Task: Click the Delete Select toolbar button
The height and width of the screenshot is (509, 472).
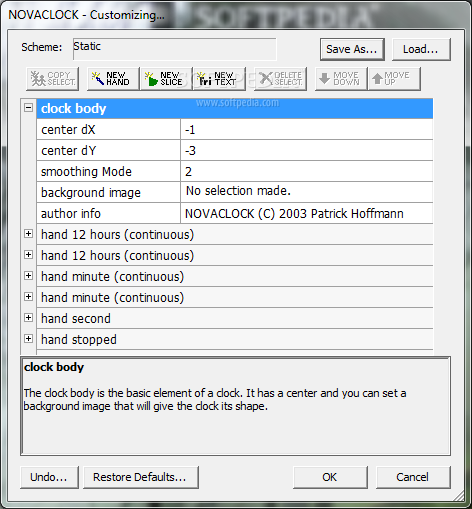Action: pos(281,79)
